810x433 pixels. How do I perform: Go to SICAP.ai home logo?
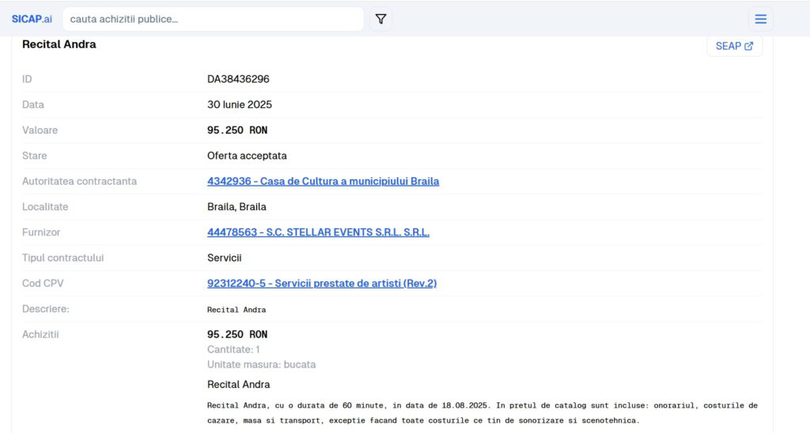coord(32,19)
